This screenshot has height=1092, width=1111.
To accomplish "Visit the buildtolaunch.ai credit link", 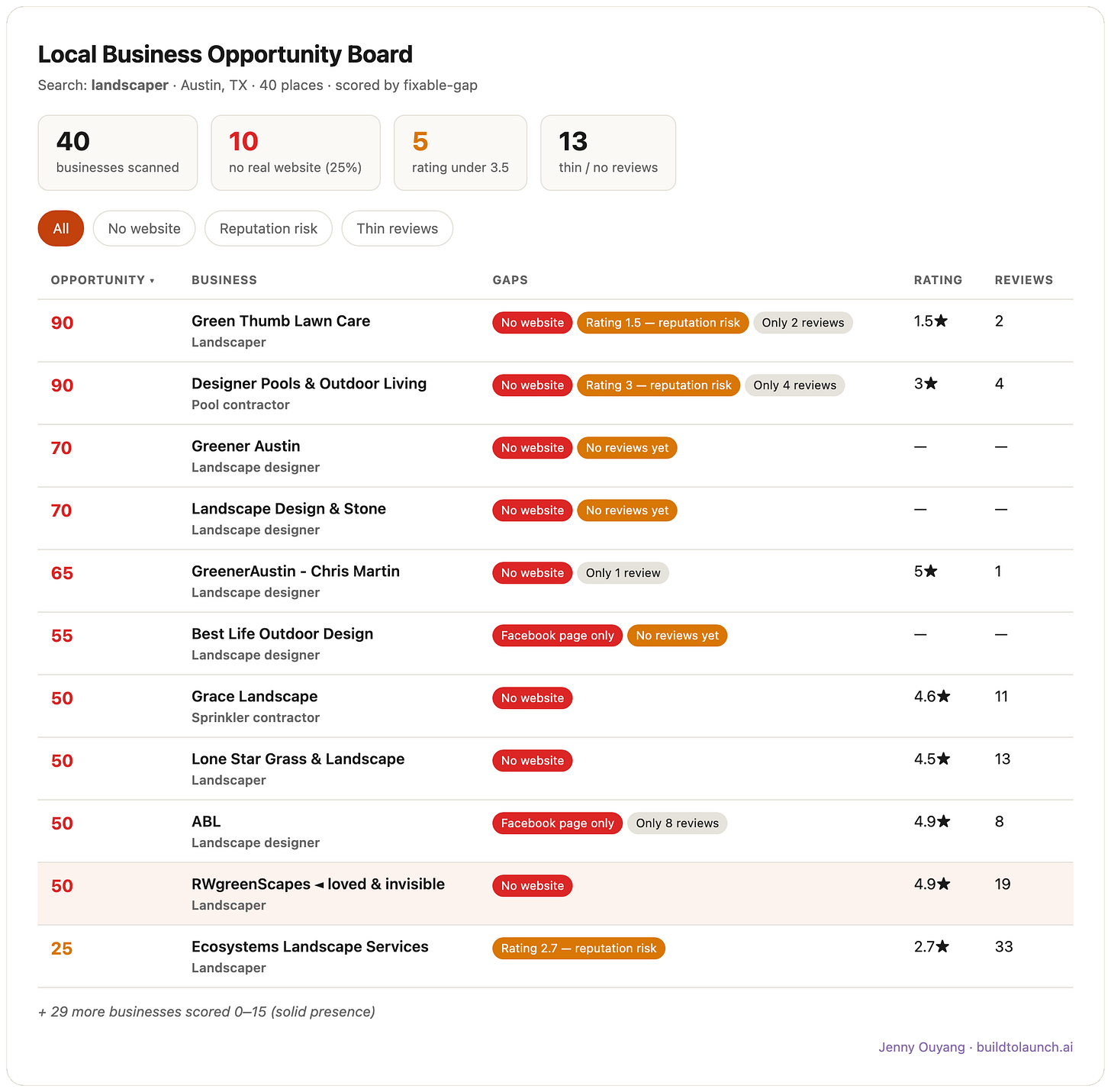I will [x=1025, y=1047].
